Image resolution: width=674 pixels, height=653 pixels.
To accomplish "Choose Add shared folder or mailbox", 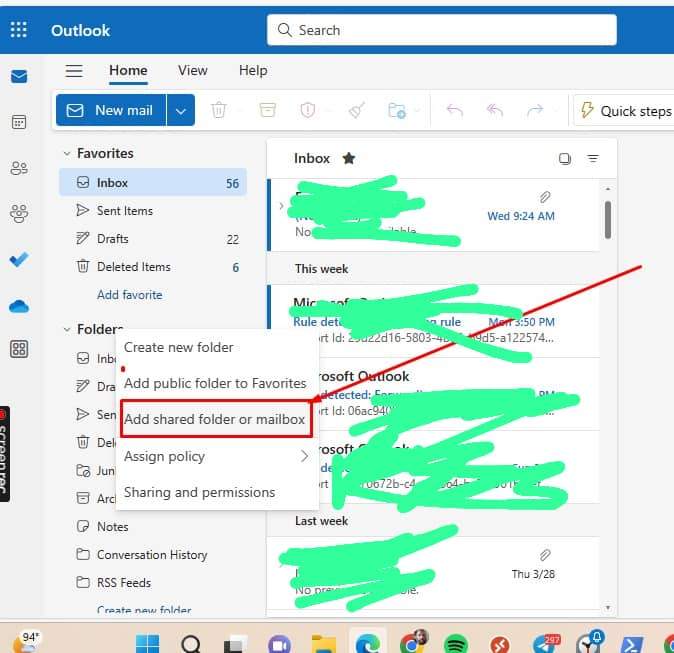I will point(216,419).
